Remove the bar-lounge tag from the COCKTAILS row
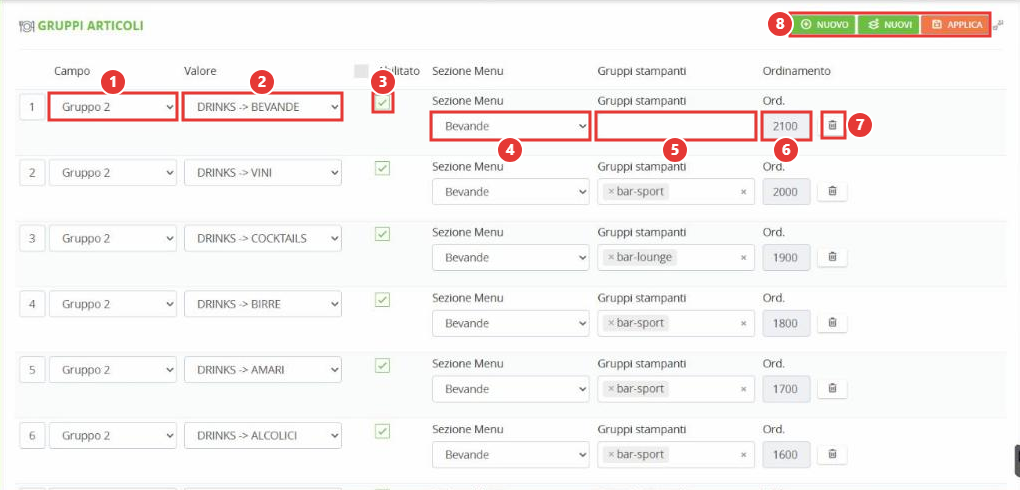 [x=611, y=258]
